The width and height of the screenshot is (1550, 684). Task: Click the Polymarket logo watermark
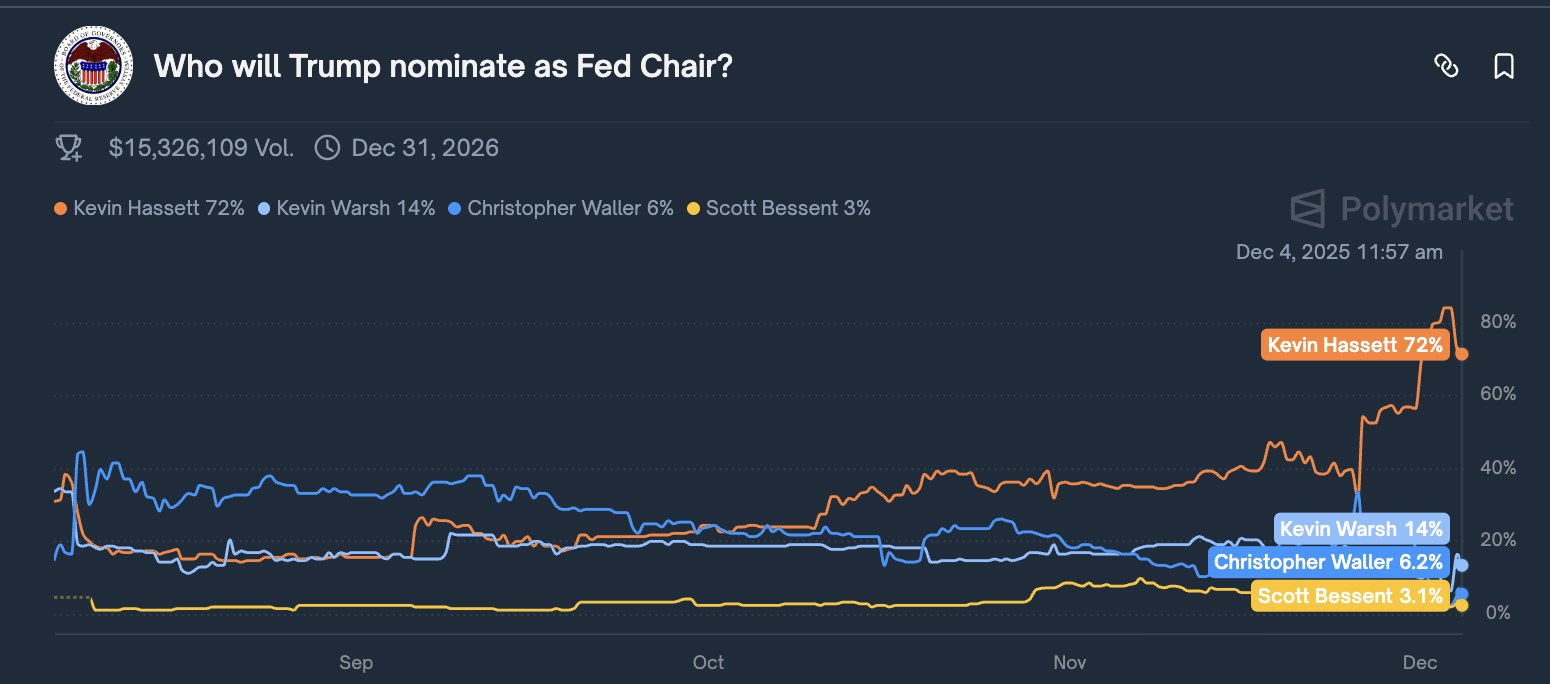click(x=1402, y=209)
